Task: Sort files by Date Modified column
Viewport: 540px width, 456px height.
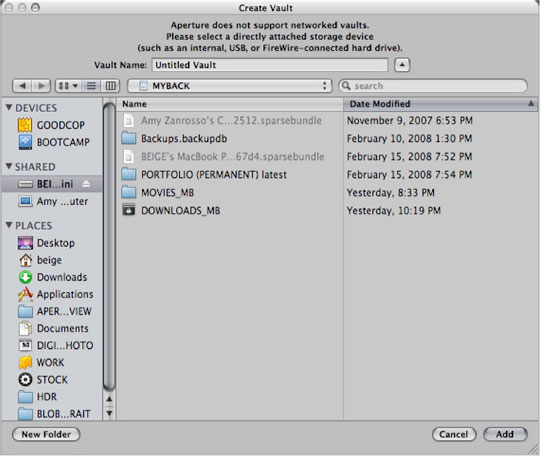Action: tap(440, 104)
